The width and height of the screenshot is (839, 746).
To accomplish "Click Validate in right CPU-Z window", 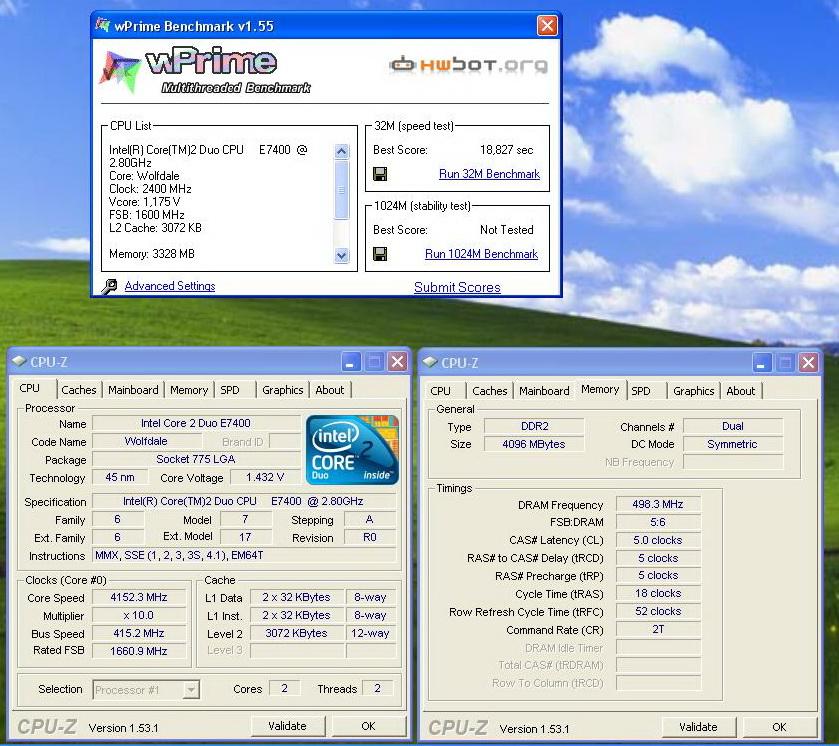I will click(698, 727).
